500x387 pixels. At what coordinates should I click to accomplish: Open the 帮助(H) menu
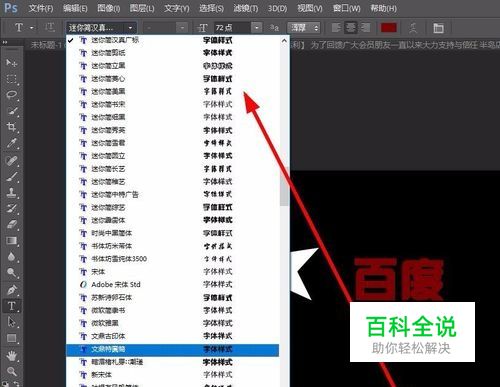click(383, 8)
